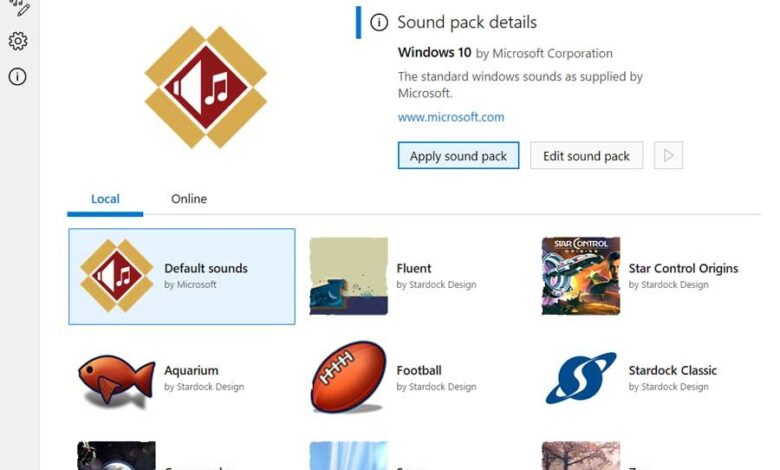Click the Aquarium pack name label

tap(191, 370)
